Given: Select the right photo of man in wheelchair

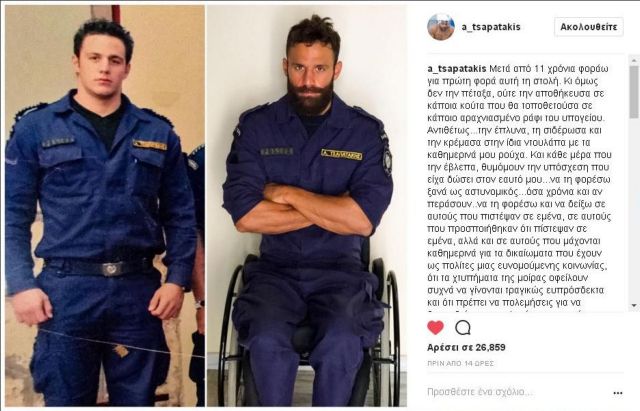Looking at the screenshot, I should [x=307, y=205].
